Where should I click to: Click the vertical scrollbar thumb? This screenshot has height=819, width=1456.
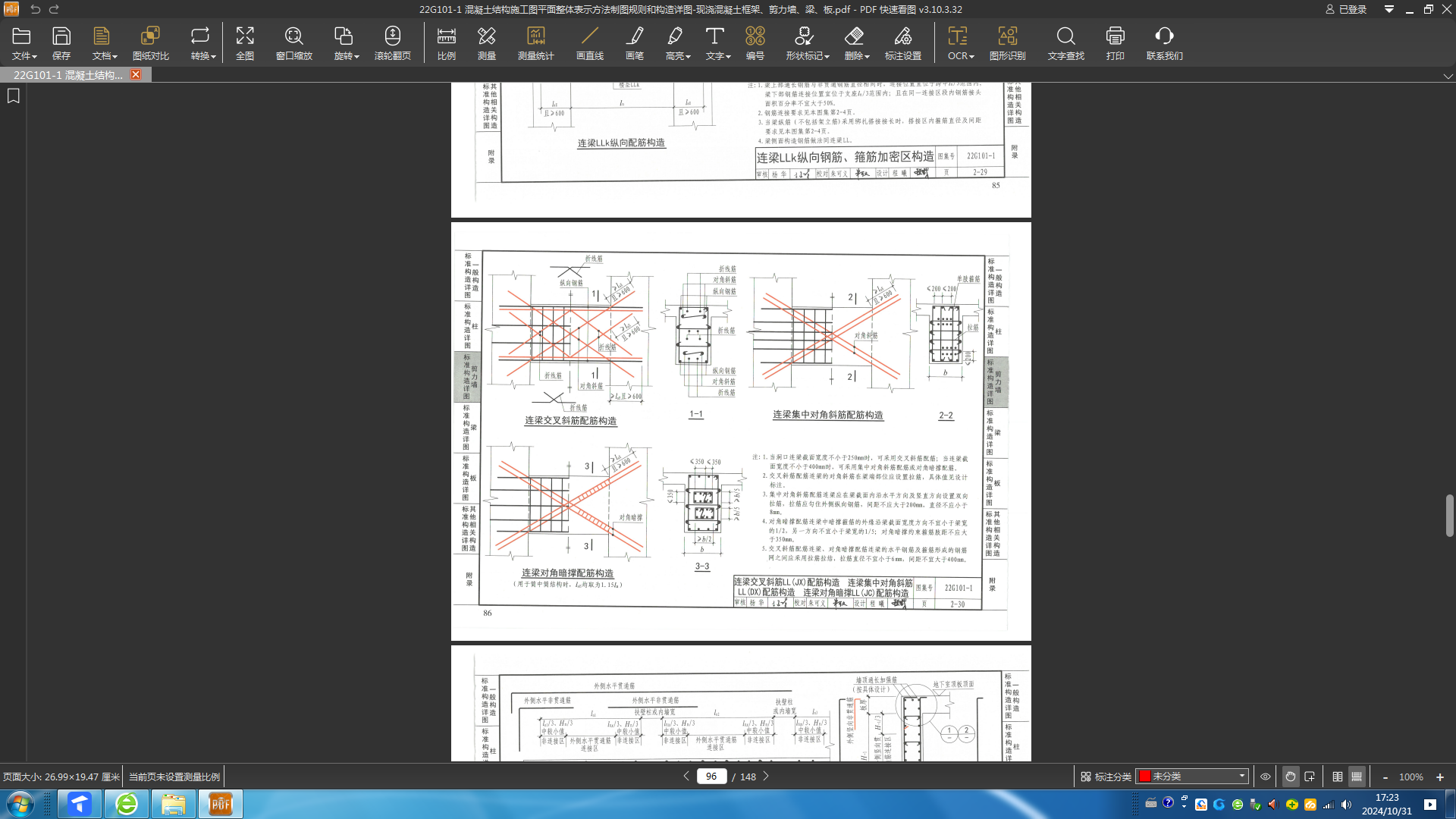tap(1449, 516)
